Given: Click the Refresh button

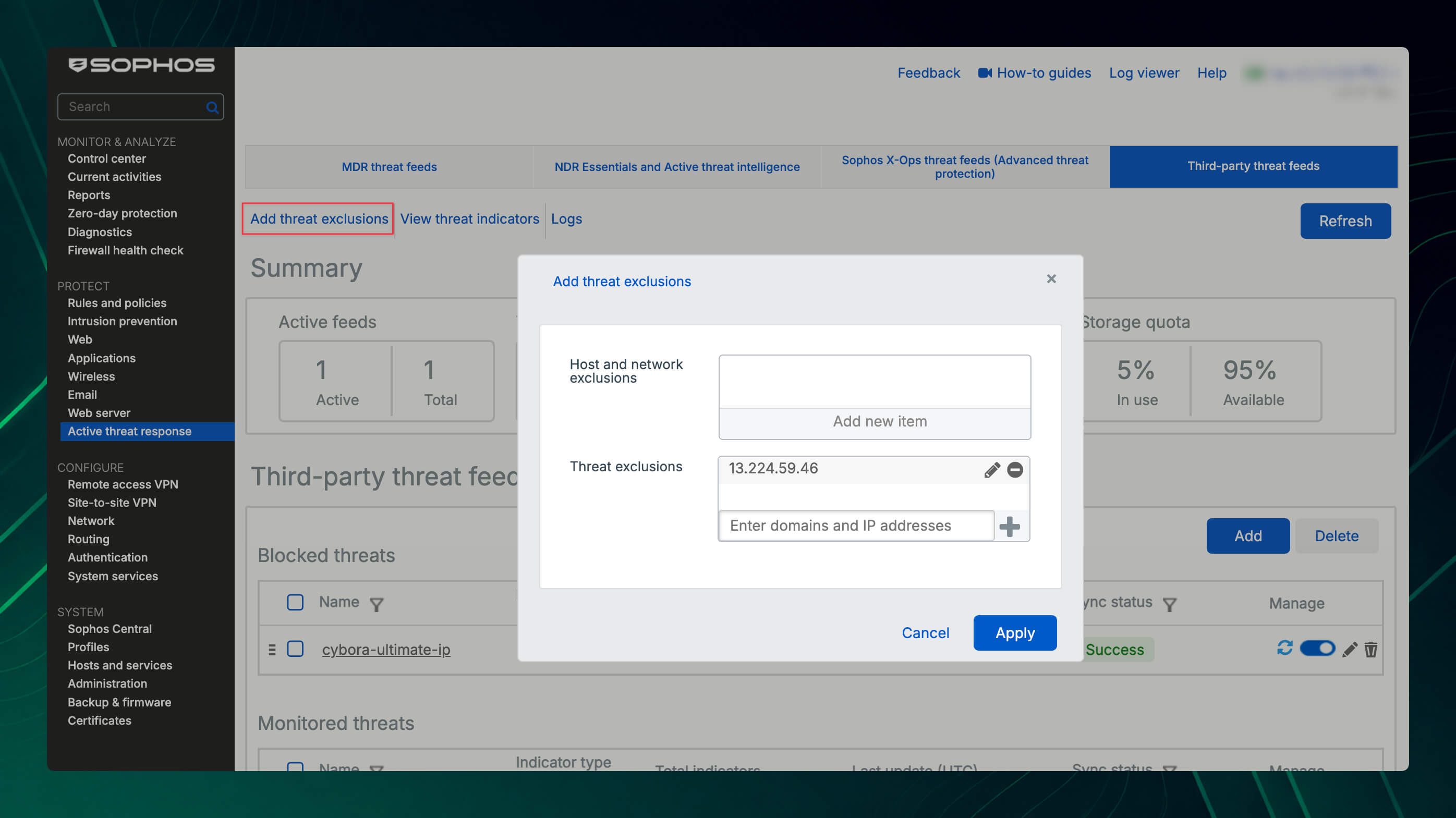Looking at the screenshot, I should pyautogui.click(x=1345, y=221).
